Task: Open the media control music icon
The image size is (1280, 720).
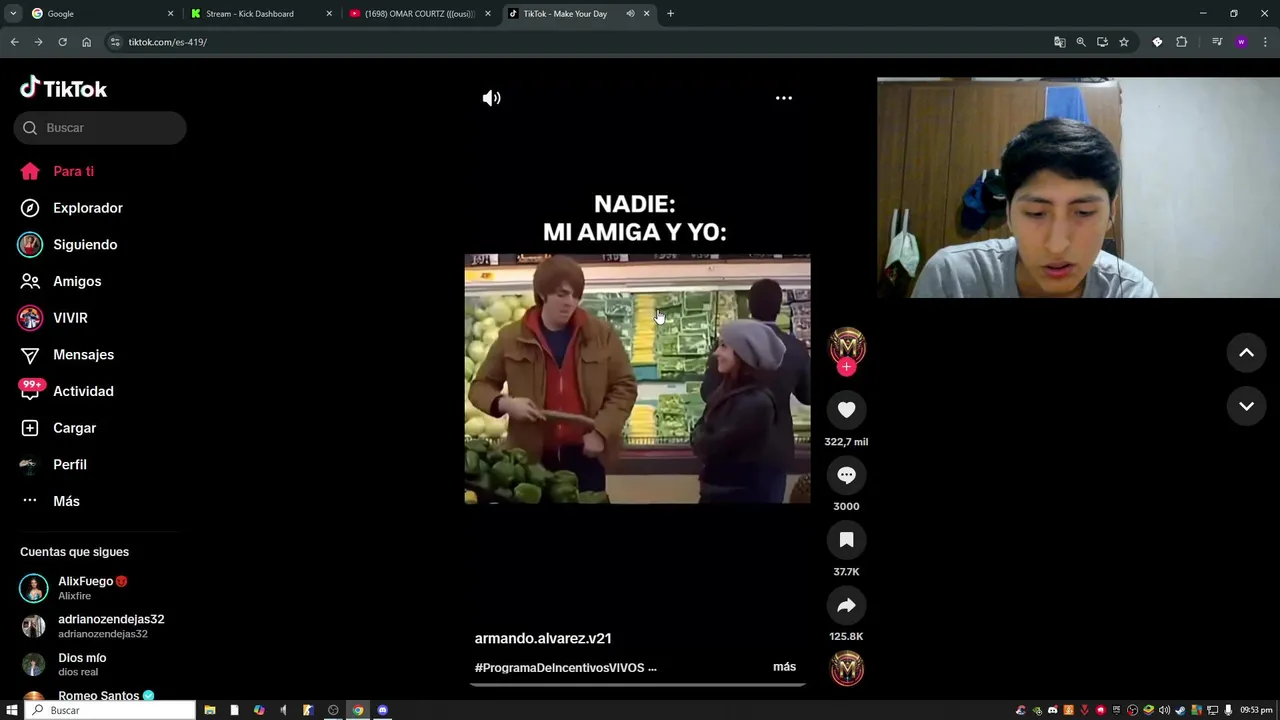Action: point(1217,42)
